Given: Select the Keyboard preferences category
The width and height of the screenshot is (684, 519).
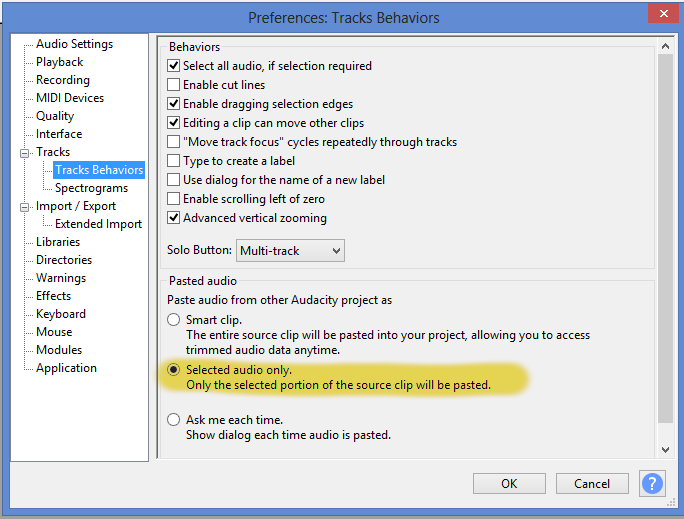Looking at the screenshot, I should [61, 314].
